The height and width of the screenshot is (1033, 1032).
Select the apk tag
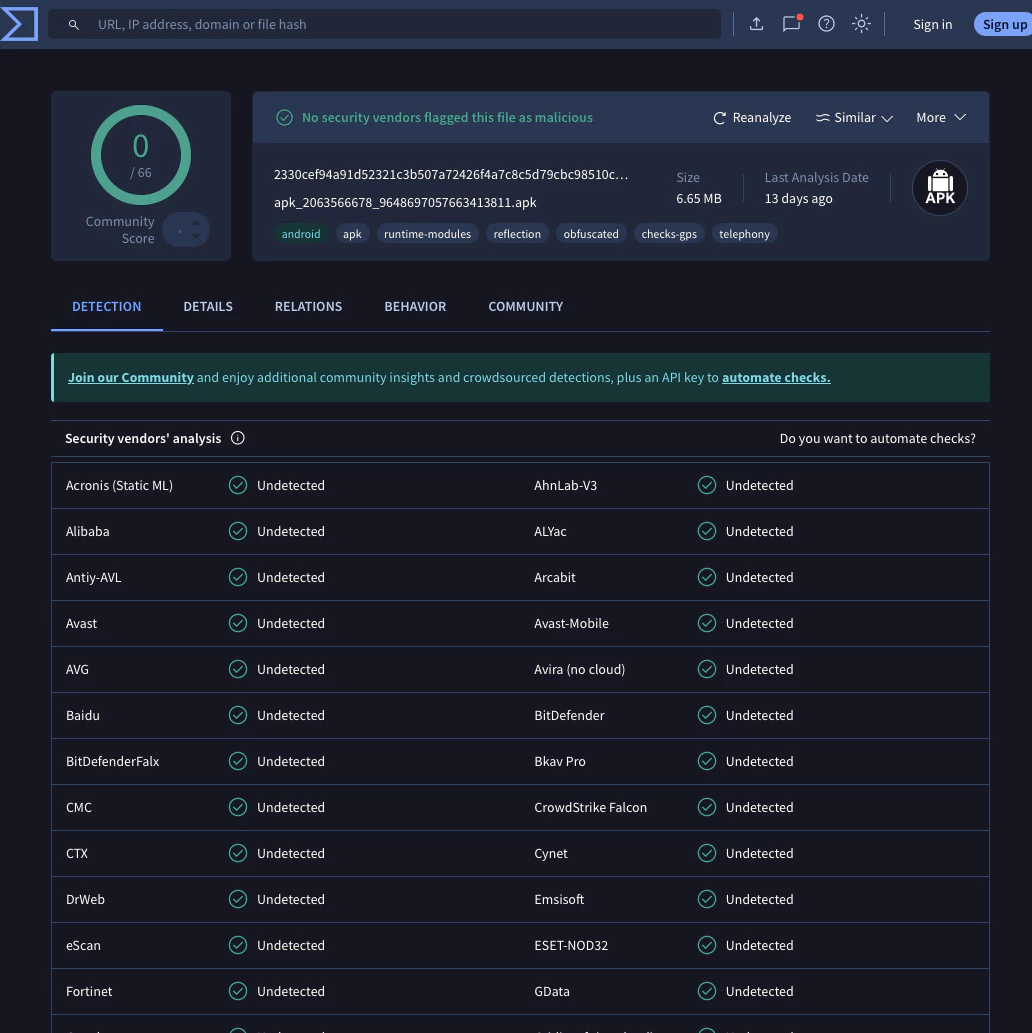[x=352, y=234]
